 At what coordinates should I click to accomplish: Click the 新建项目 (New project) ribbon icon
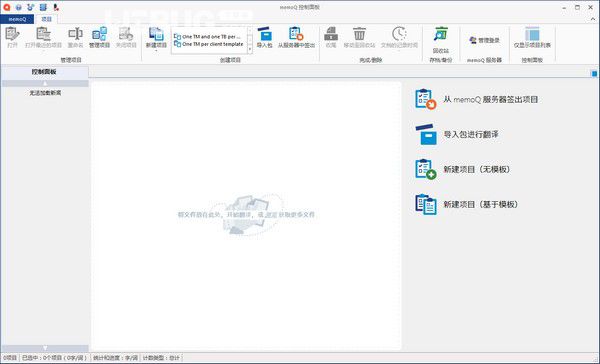point(156,34)
